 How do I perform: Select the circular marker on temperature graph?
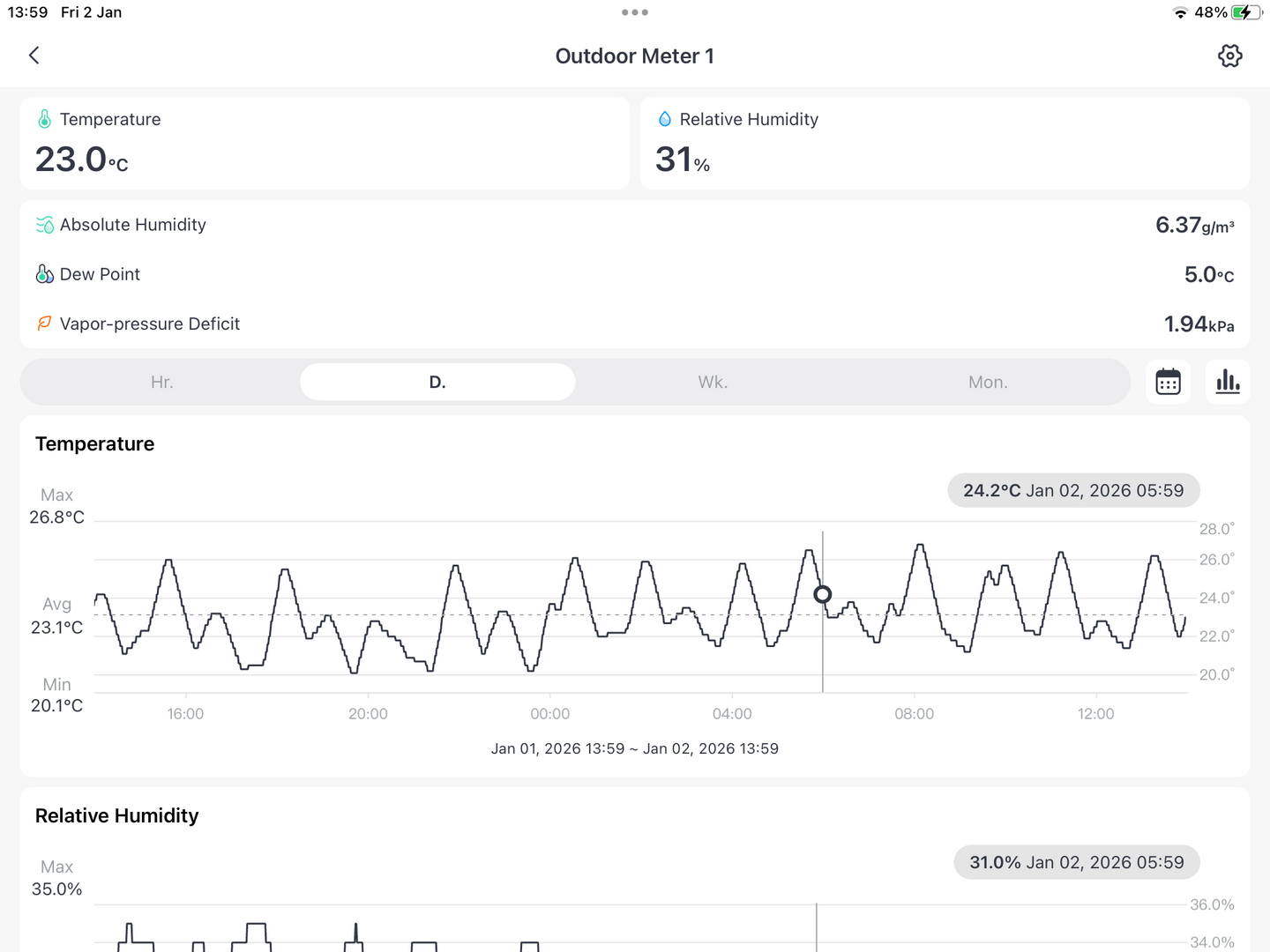point(822,594)
